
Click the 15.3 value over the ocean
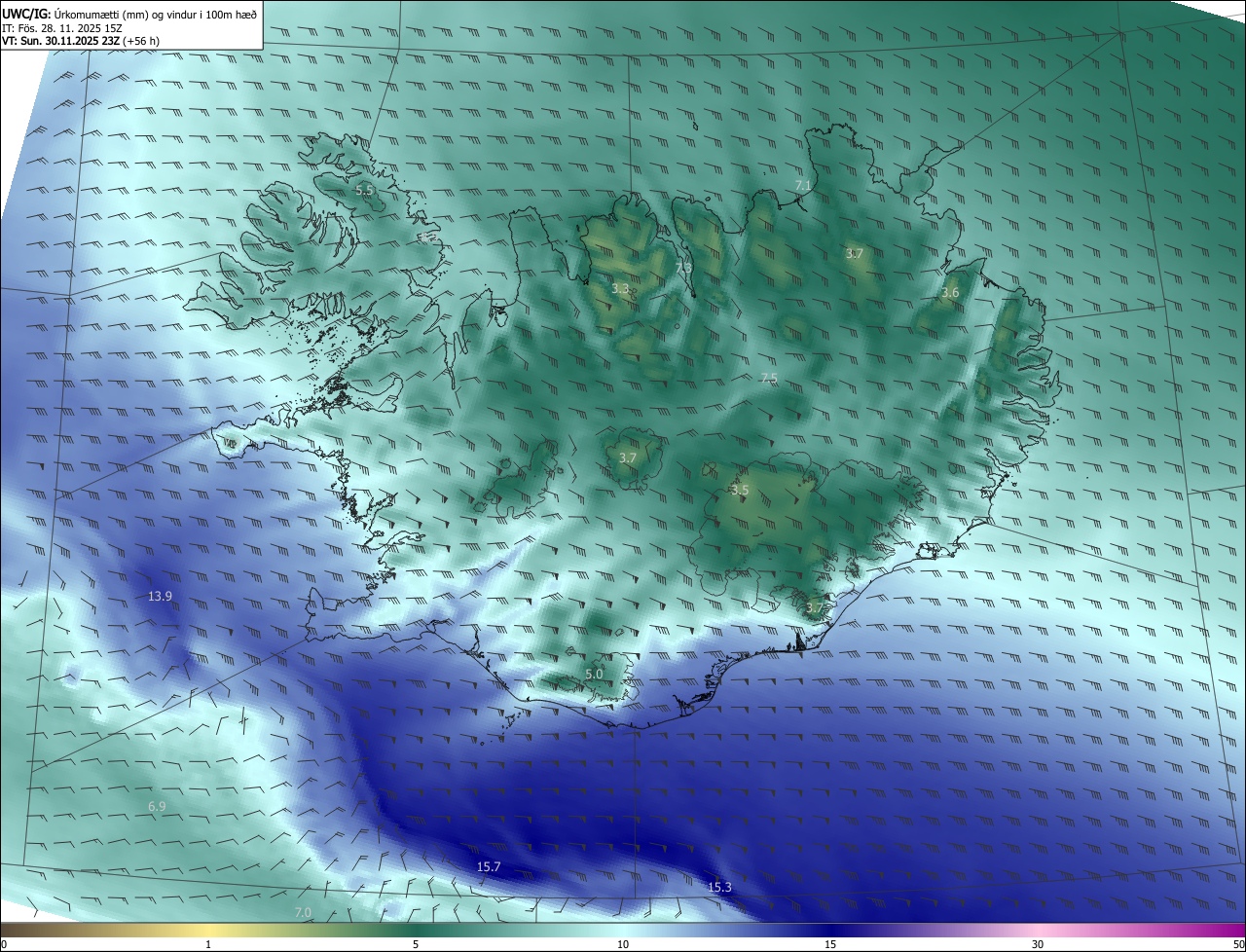point(719,887)
